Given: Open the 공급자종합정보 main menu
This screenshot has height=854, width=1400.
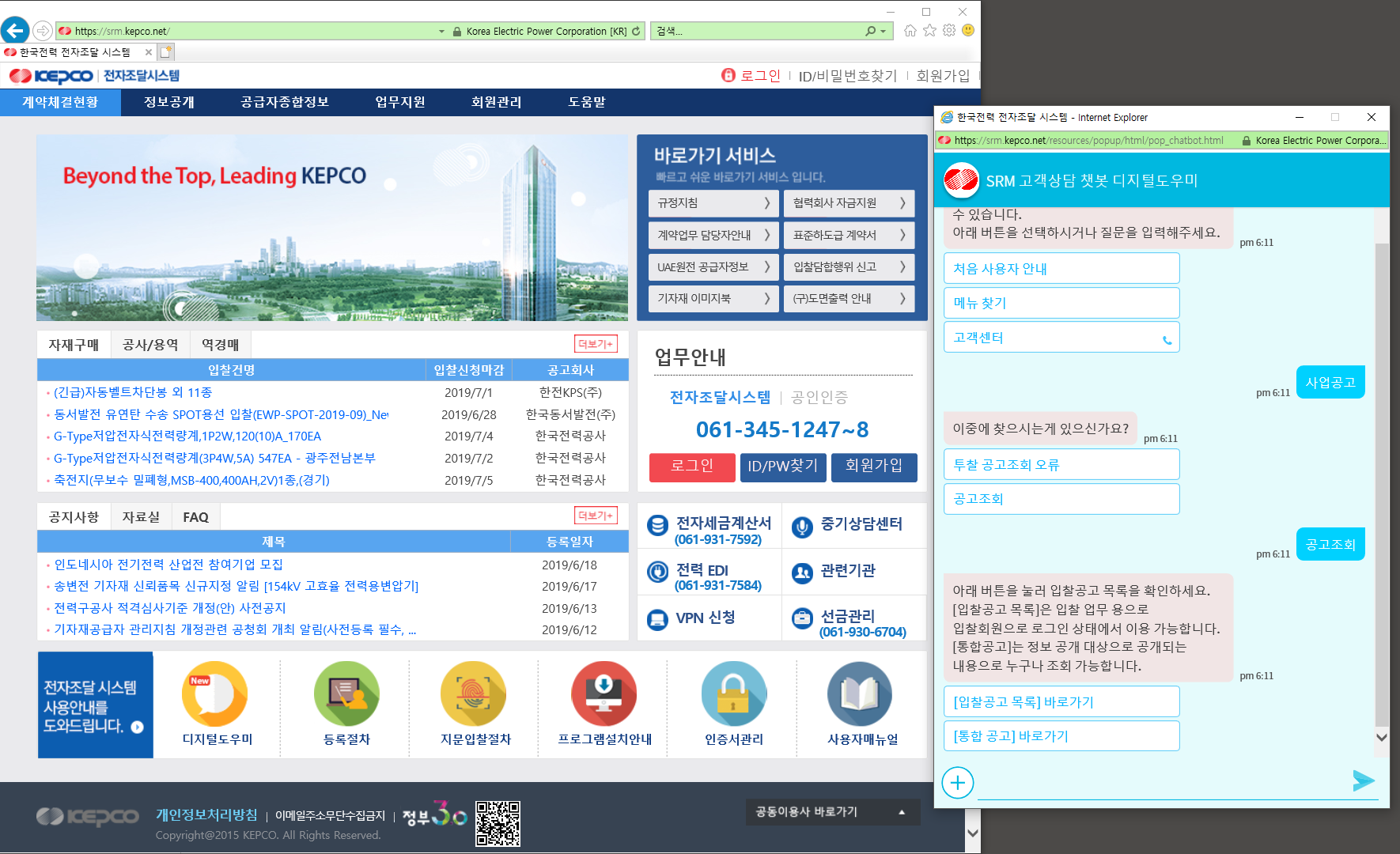Looking at the screenshot, I should coord(285,102).
